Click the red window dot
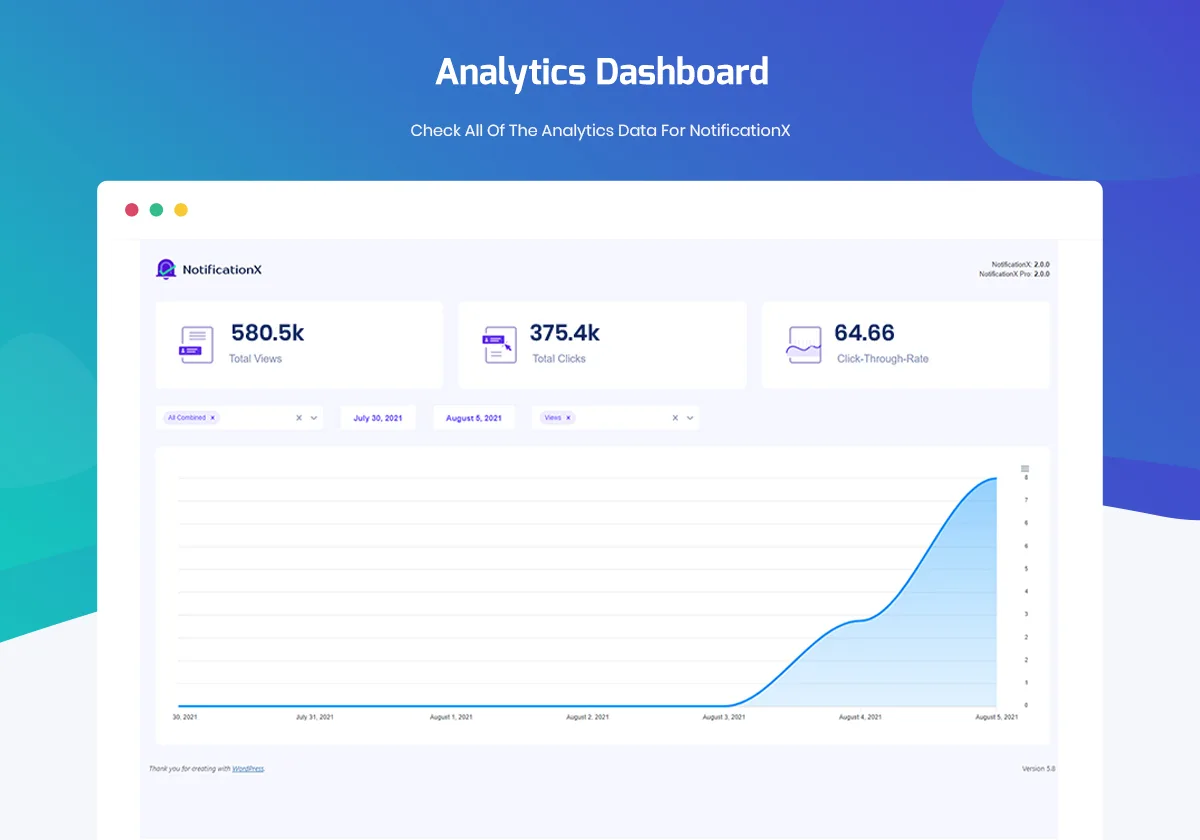This screenshot has width=1200, height=840. 131,210
